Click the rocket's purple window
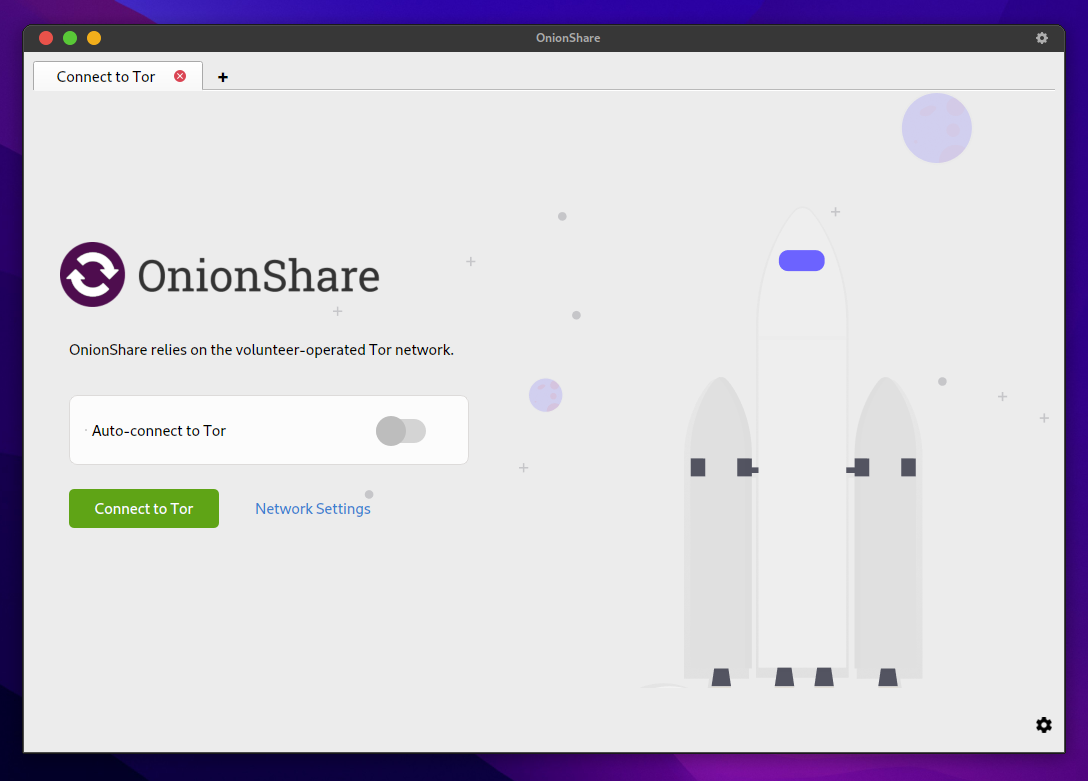 [x=801, y=260]
